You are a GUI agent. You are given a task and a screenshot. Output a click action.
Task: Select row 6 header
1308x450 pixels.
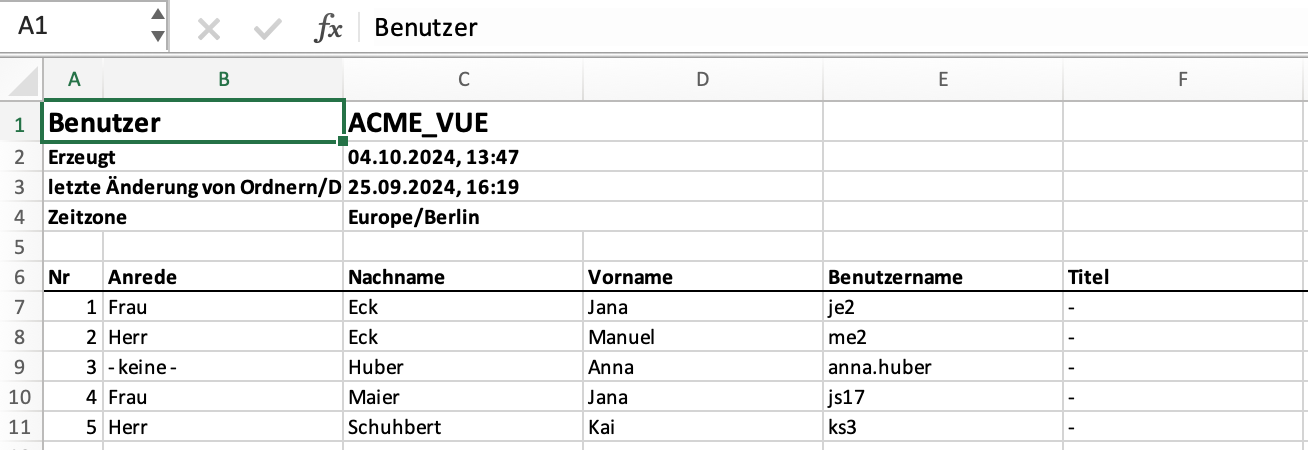click(x=22, y=277)
